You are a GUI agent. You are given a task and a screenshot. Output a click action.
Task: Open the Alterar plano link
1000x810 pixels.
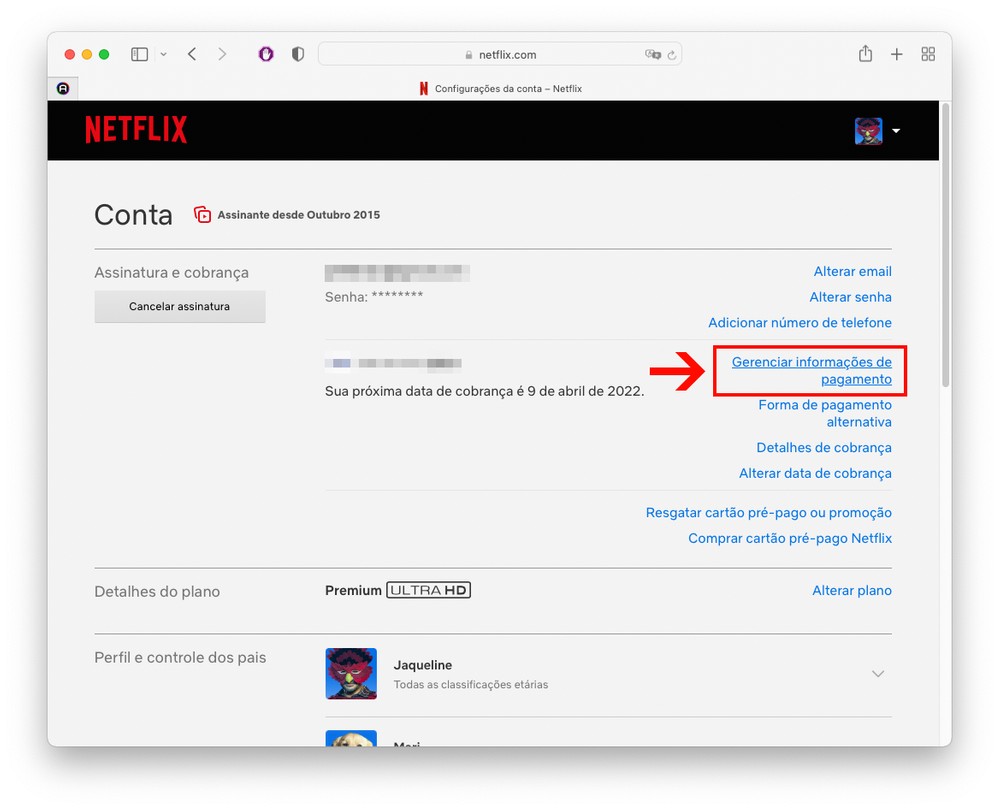[x=851, y=591]
